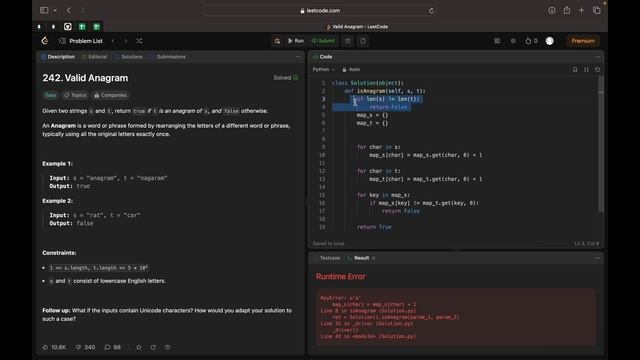This screenshot has width=640, height=360.
Task: Submit the solution
Action: [x=323, y=41]
